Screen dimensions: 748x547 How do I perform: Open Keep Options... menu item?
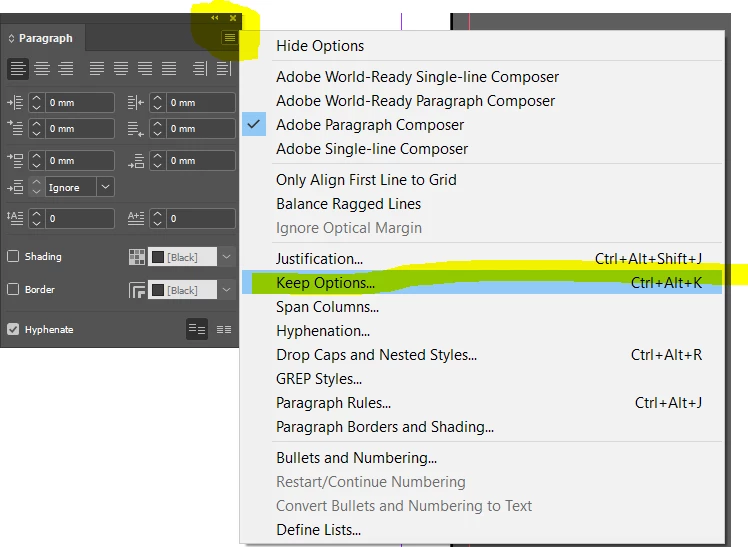tap(482, 283)
